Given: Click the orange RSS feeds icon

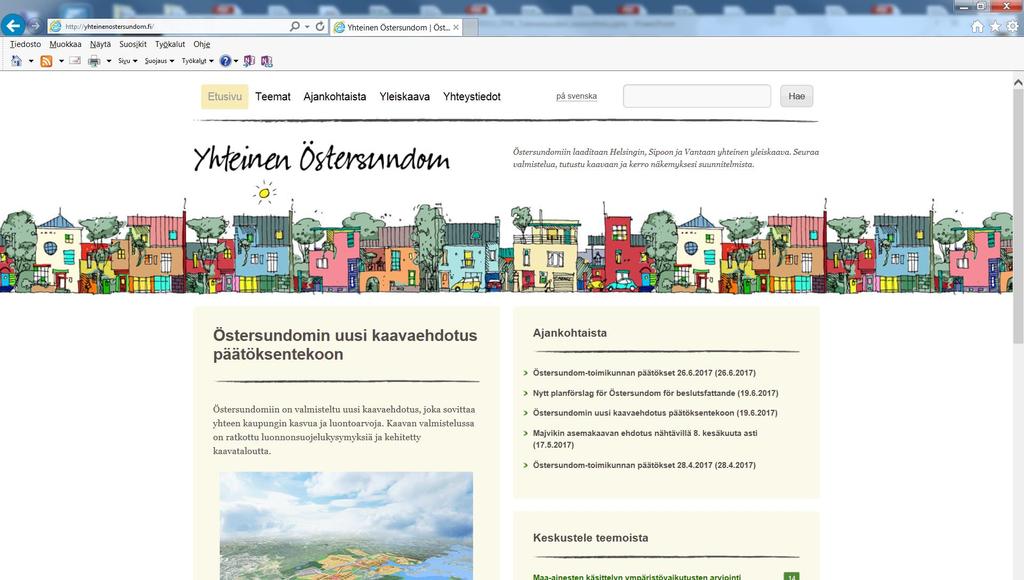Looking at the screenshot, I should 46,61.
